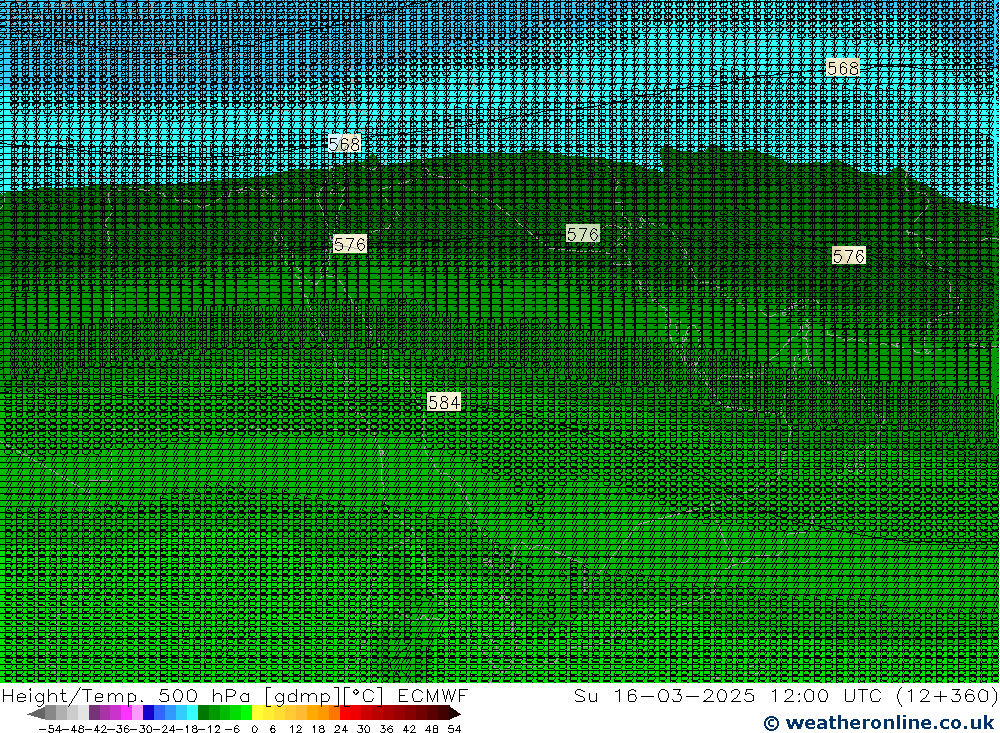The image size is (1000, 733).
Task: Click the legend value '-54'
Action: 50,729
